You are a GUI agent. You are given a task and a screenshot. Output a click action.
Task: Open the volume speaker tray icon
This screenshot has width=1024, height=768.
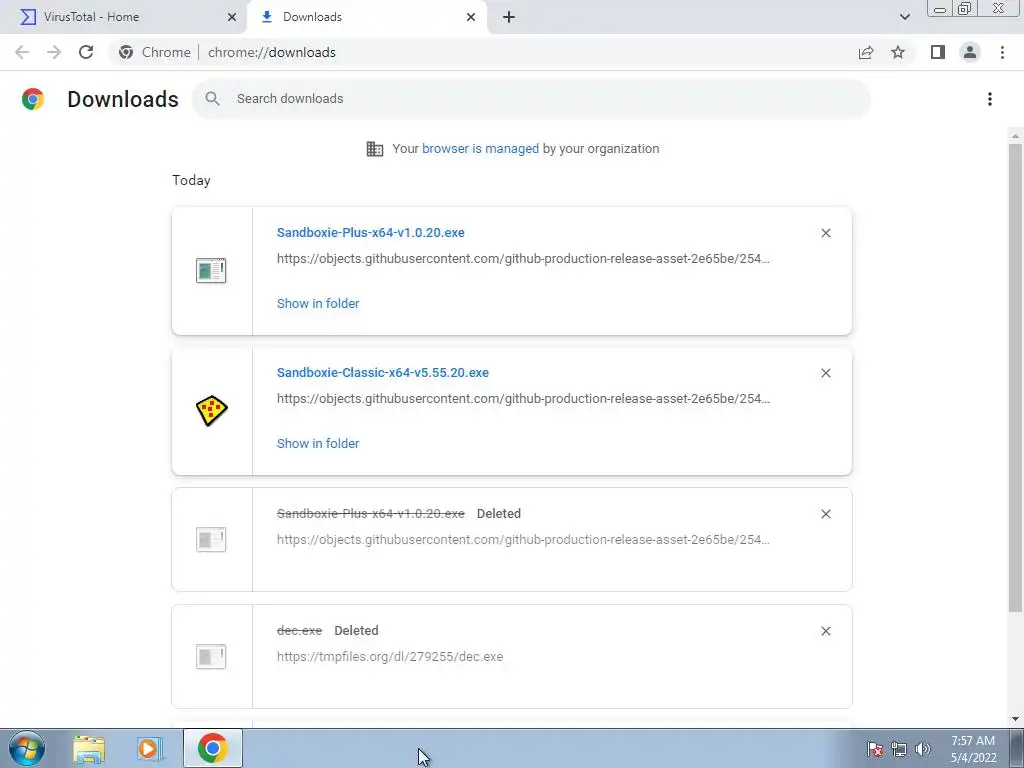[923, 749]
